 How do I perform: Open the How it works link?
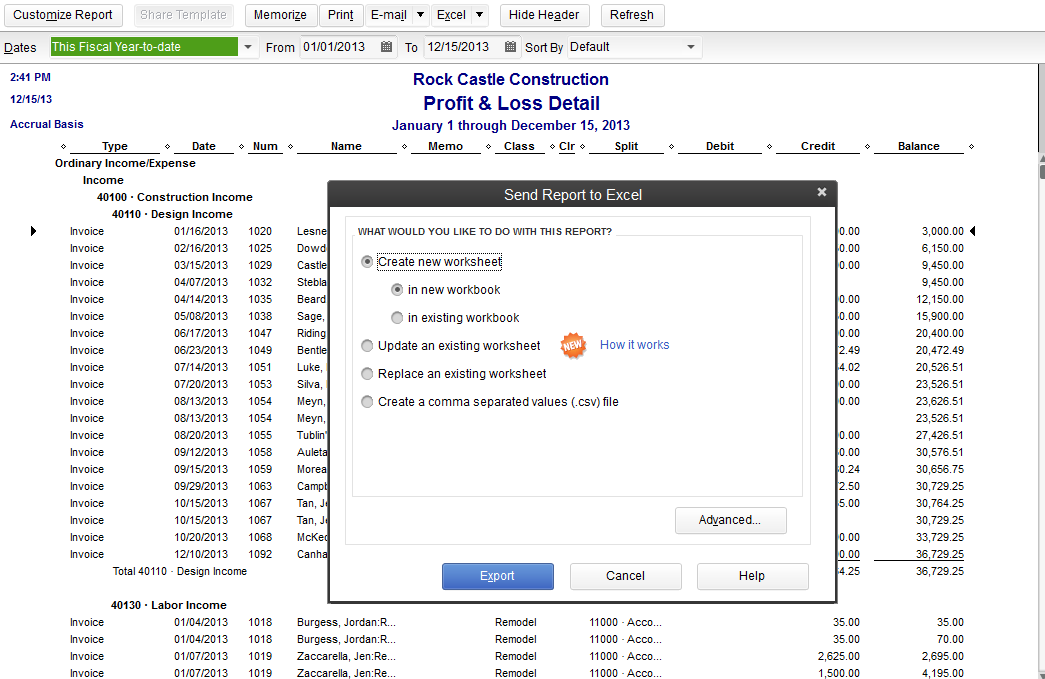tap(634, 344)
